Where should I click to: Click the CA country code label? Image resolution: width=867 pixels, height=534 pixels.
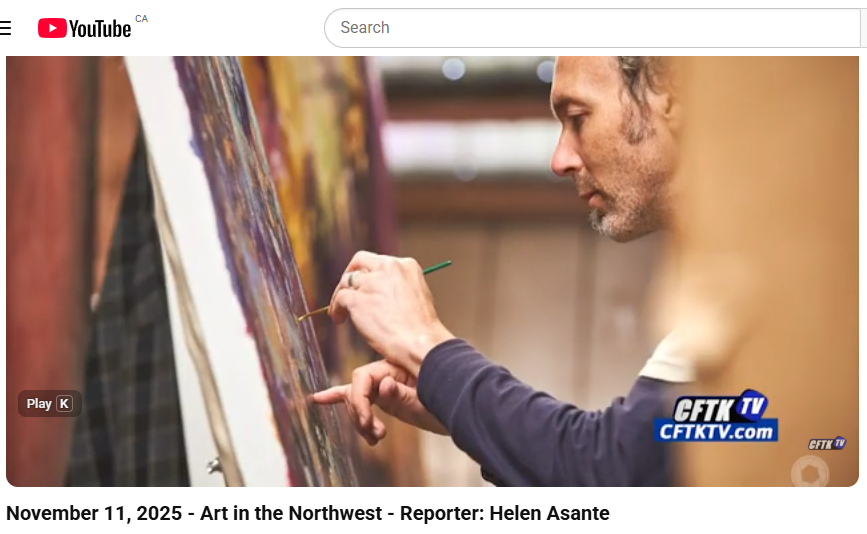tap(142, 19)
